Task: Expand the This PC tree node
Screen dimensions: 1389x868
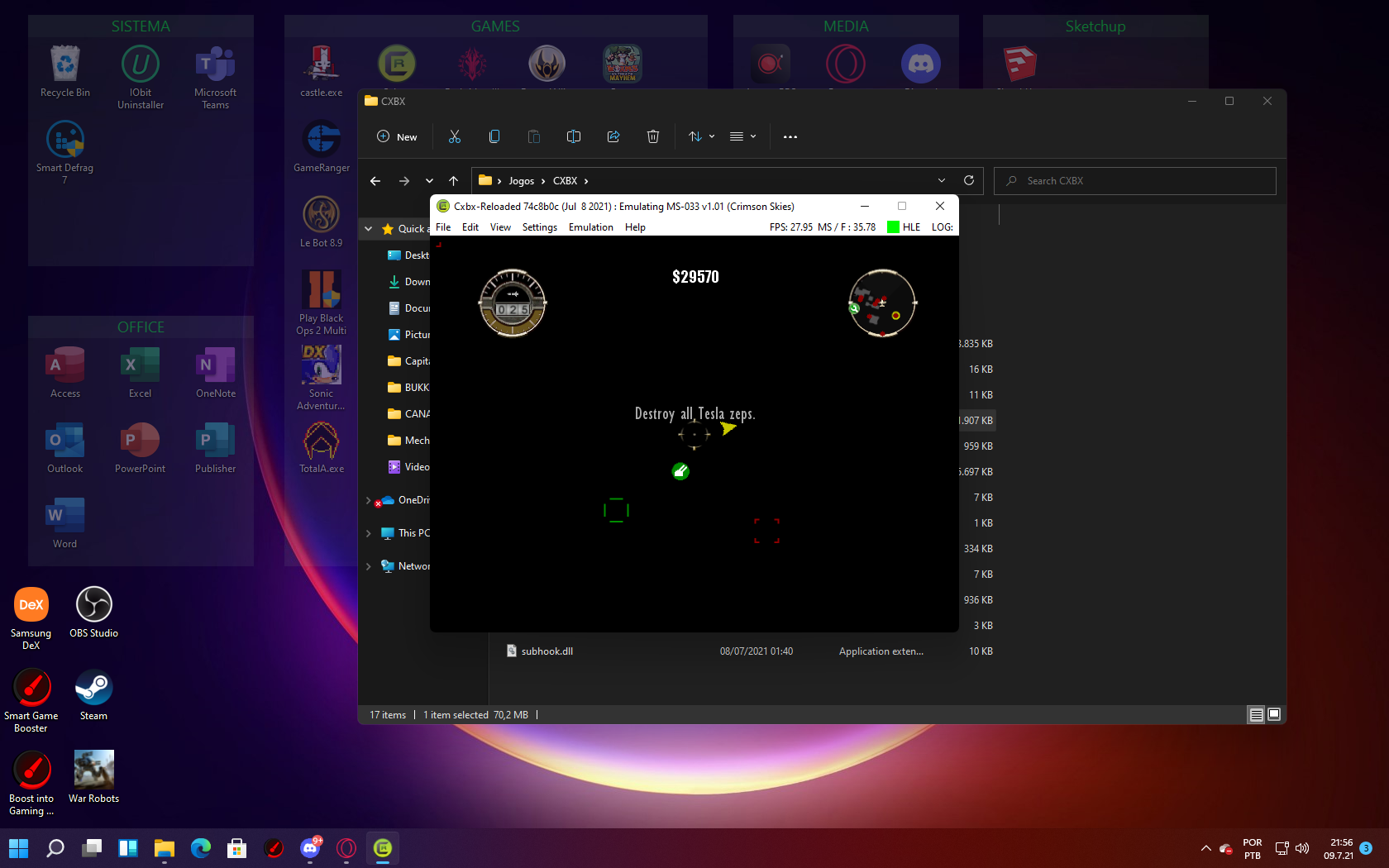Action: [368, 533]
